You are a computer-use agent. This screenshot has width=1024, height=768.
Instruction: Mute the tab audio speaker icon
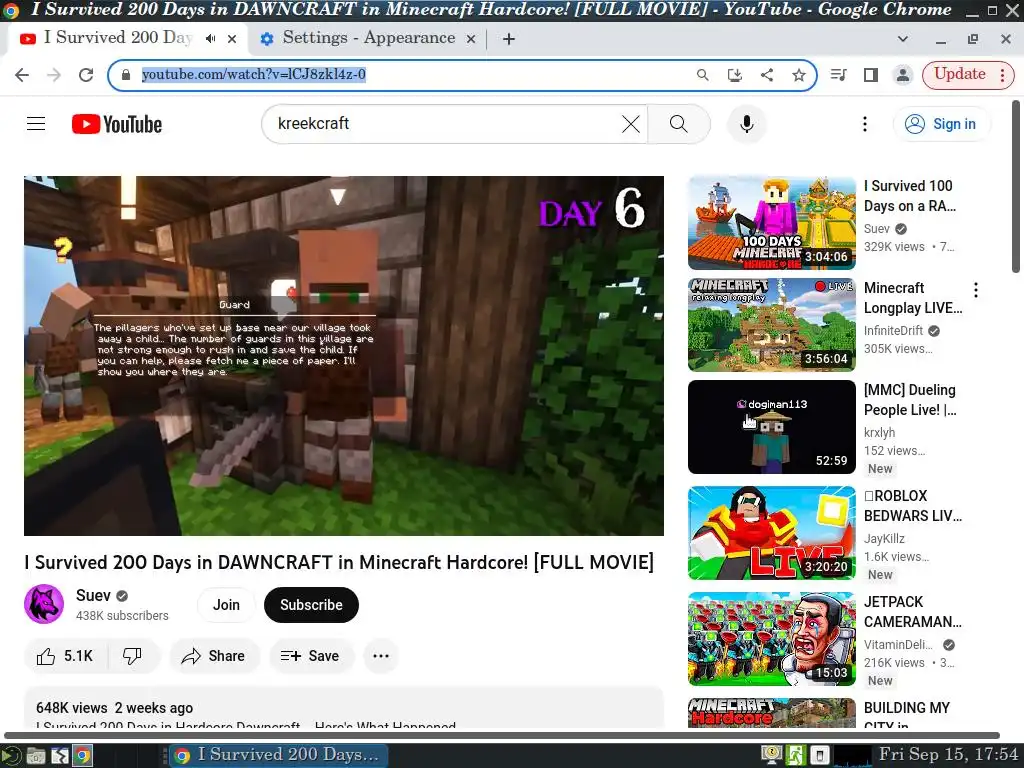tap(210, 39)
